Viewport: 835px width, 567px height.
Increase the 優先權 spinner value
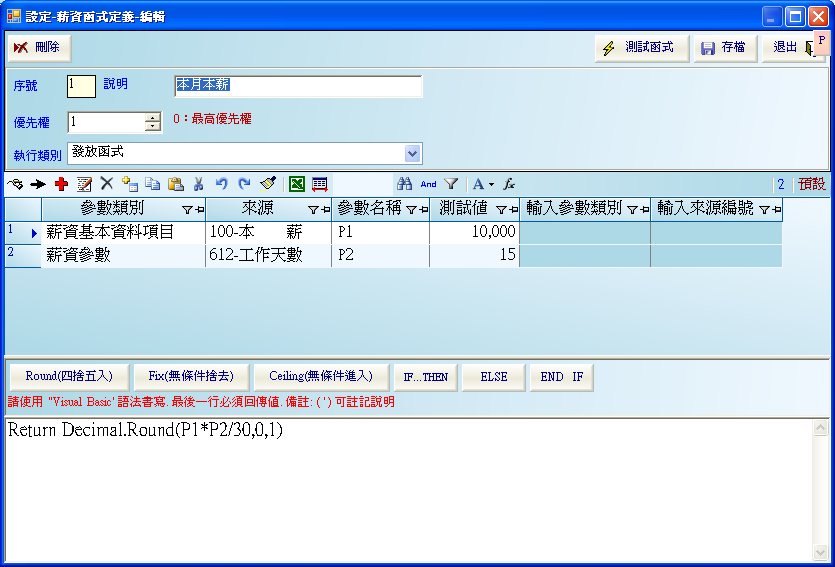[152, 117]
